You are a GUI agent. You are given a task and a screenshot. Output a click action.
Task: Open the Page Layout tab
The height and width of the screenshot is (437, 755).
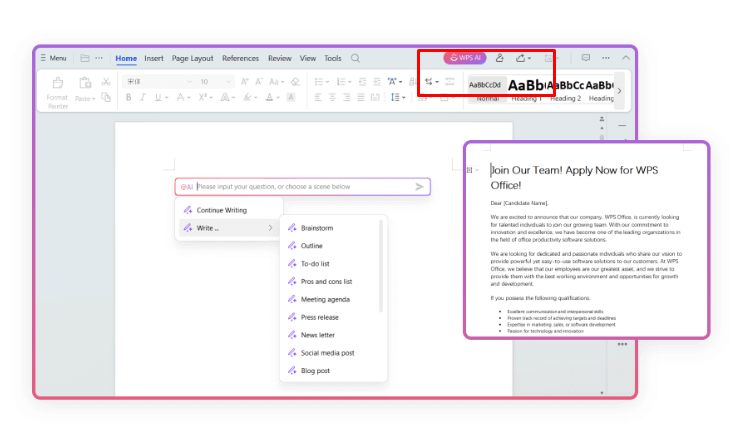coord(193,58)
